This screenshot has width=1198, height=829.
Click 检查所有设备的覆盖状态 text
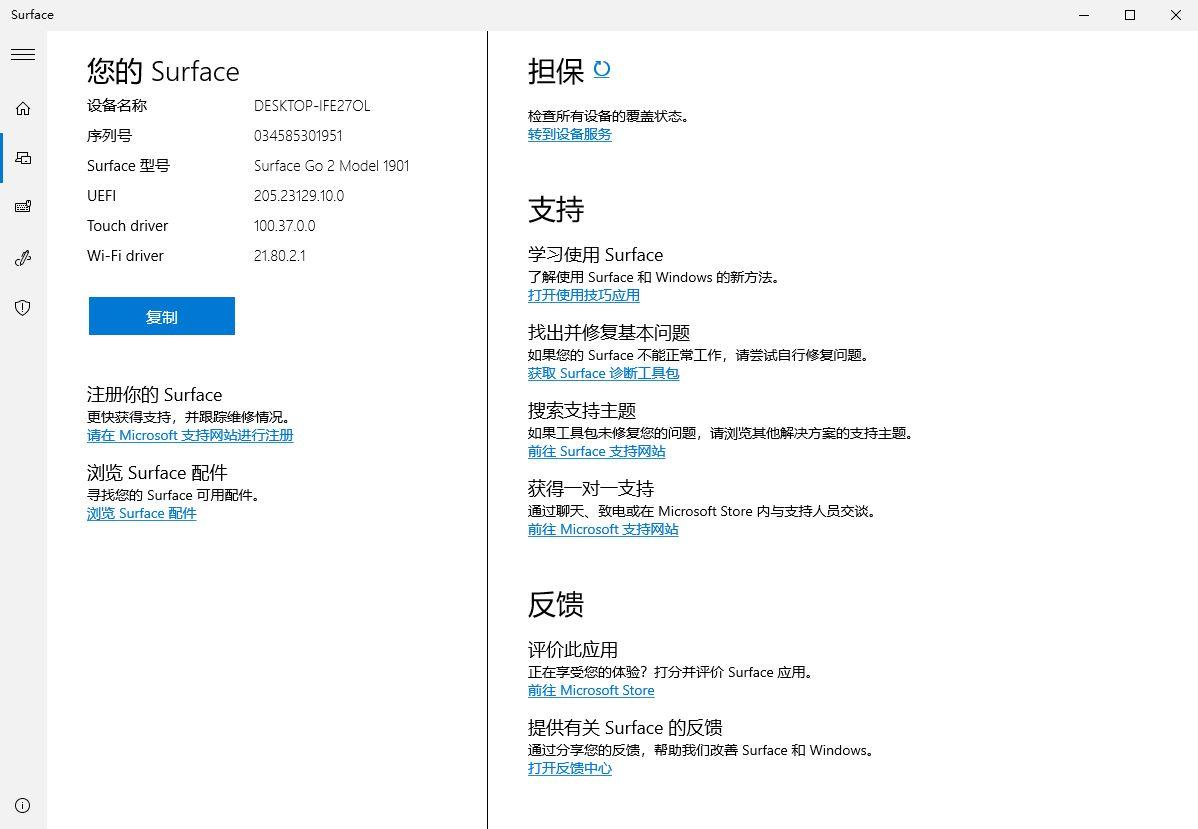click(x=608, y=116)
